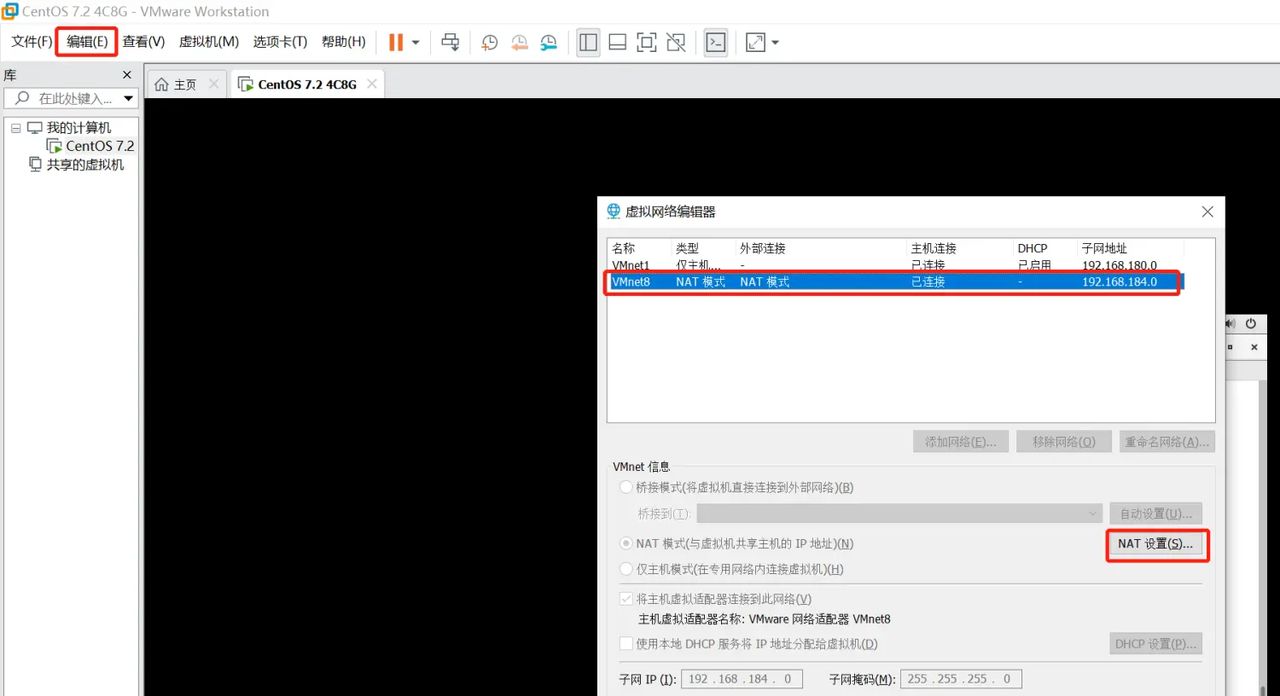The width and height of the screenshot is (1280, 696).
Task: Toggle the library sidebar panel
Action: (x=588, y=42)
